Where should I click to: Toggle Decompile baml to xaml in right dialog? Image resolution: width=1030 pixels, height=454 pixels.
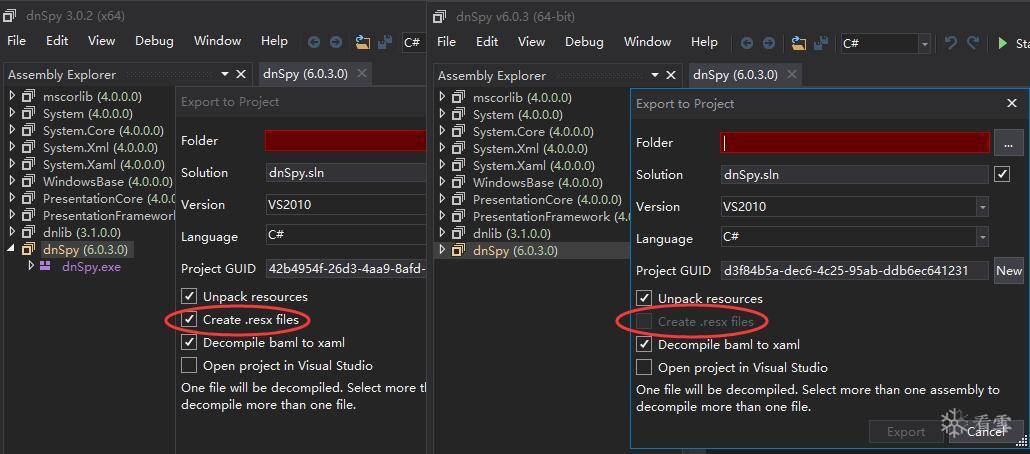pyautogui.click(x=644, y=344)
